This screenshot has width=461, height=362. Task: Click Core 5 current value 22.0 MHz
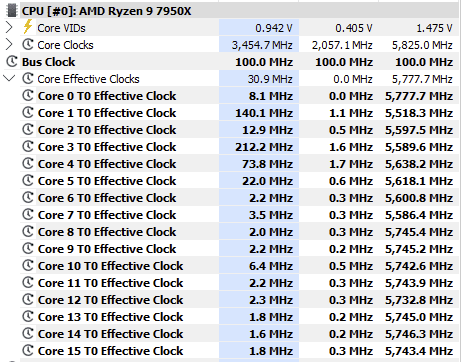(x=268, y=181)
